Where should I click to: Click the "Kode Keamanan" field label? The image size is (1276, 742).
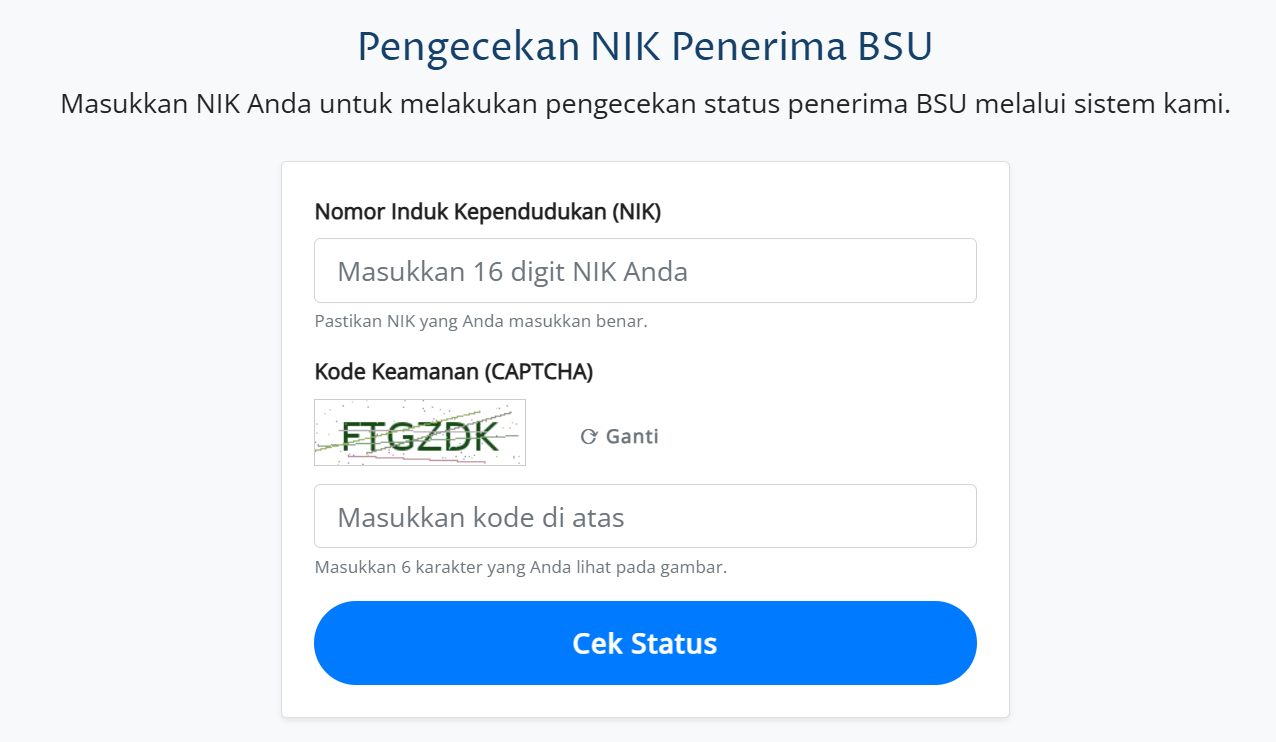[396, 372]
